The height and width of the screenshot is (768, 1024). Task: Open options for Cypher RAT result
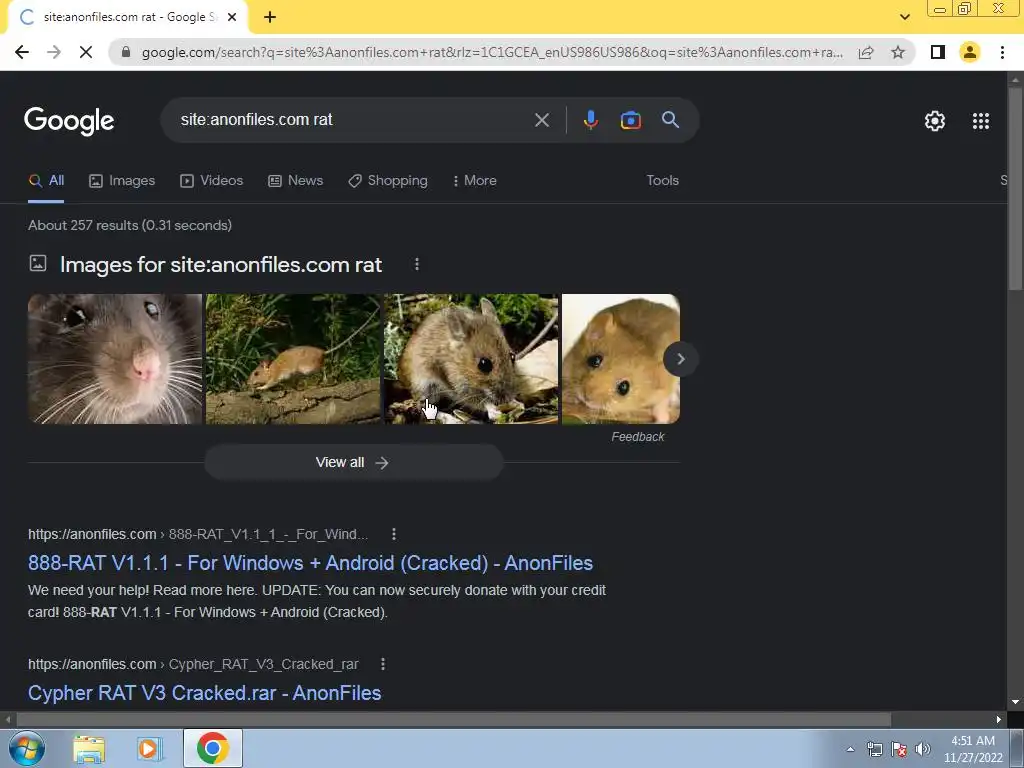383,664
